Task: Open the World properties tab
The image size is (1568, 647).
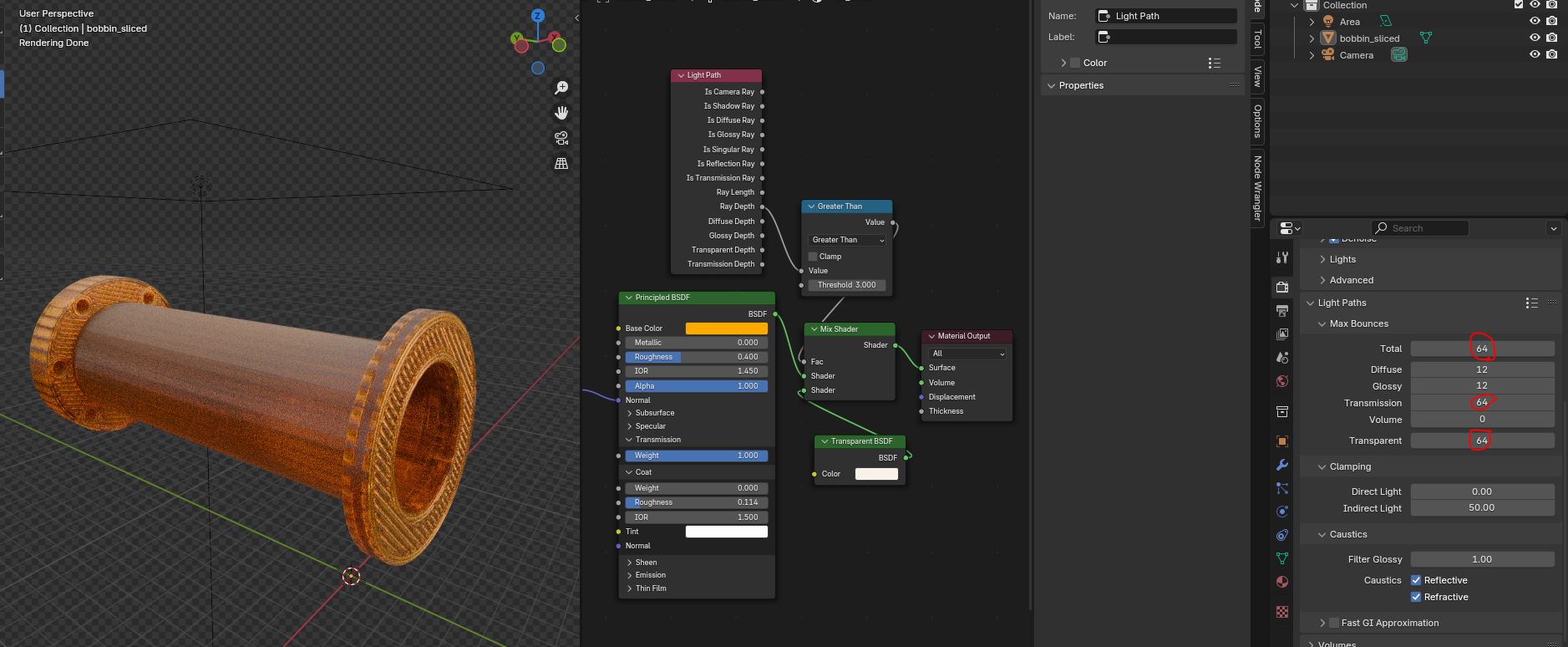Action: point(1282,381)
